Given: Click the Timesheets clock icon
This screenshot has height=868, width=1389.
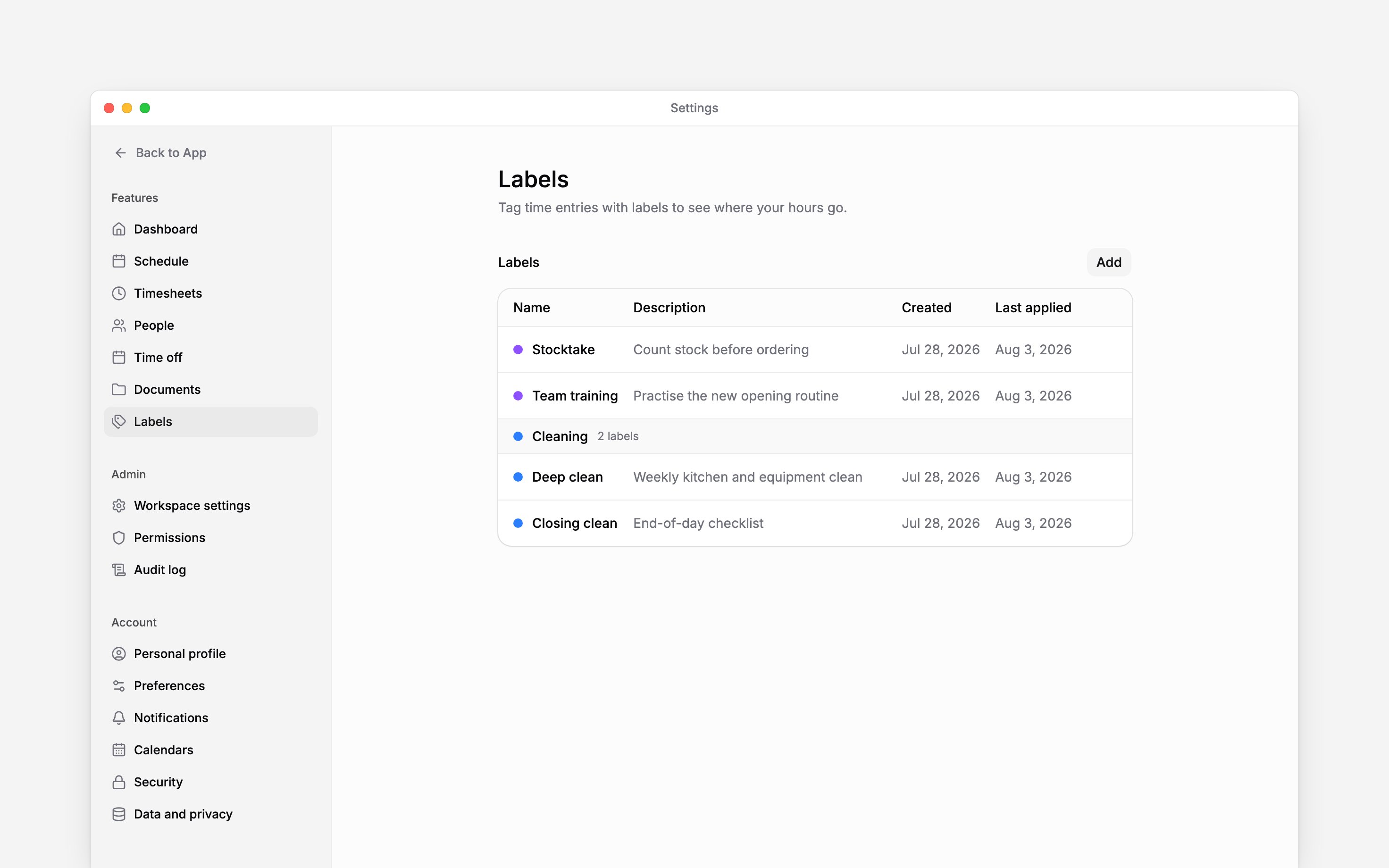Looking at the screenshot, I should click(x=119, y=293).
